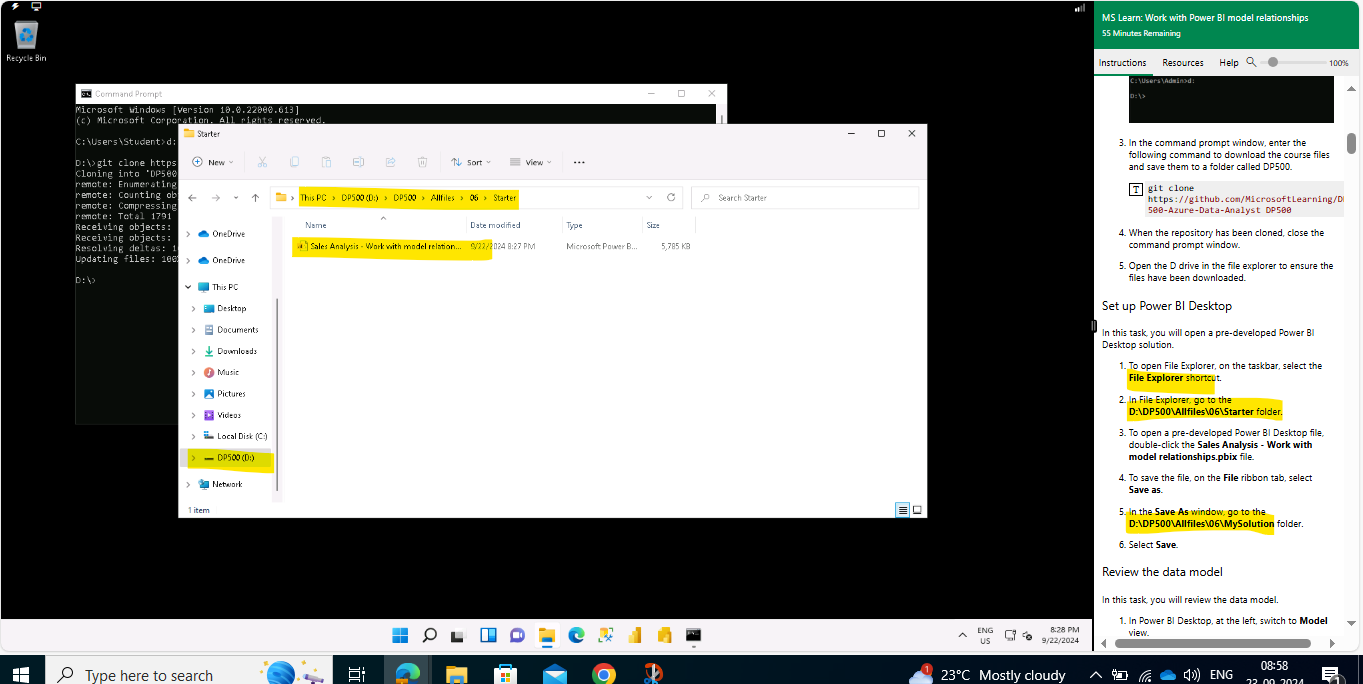Expand the first OneDrive tree node
1363x684 pixels.
click(189, 234)
